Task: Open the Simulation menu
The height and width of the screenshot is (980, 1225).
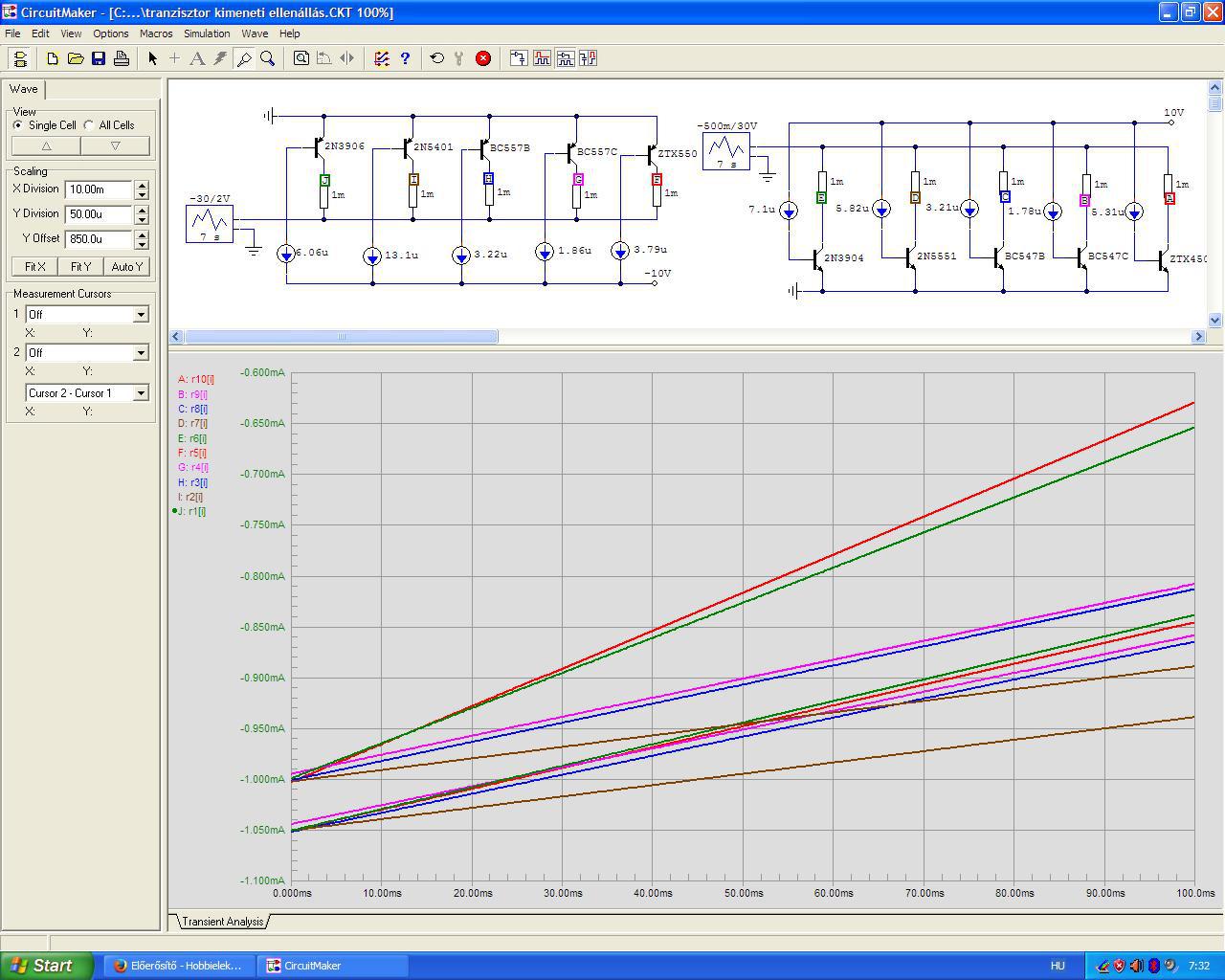Action: click(207, 33)
